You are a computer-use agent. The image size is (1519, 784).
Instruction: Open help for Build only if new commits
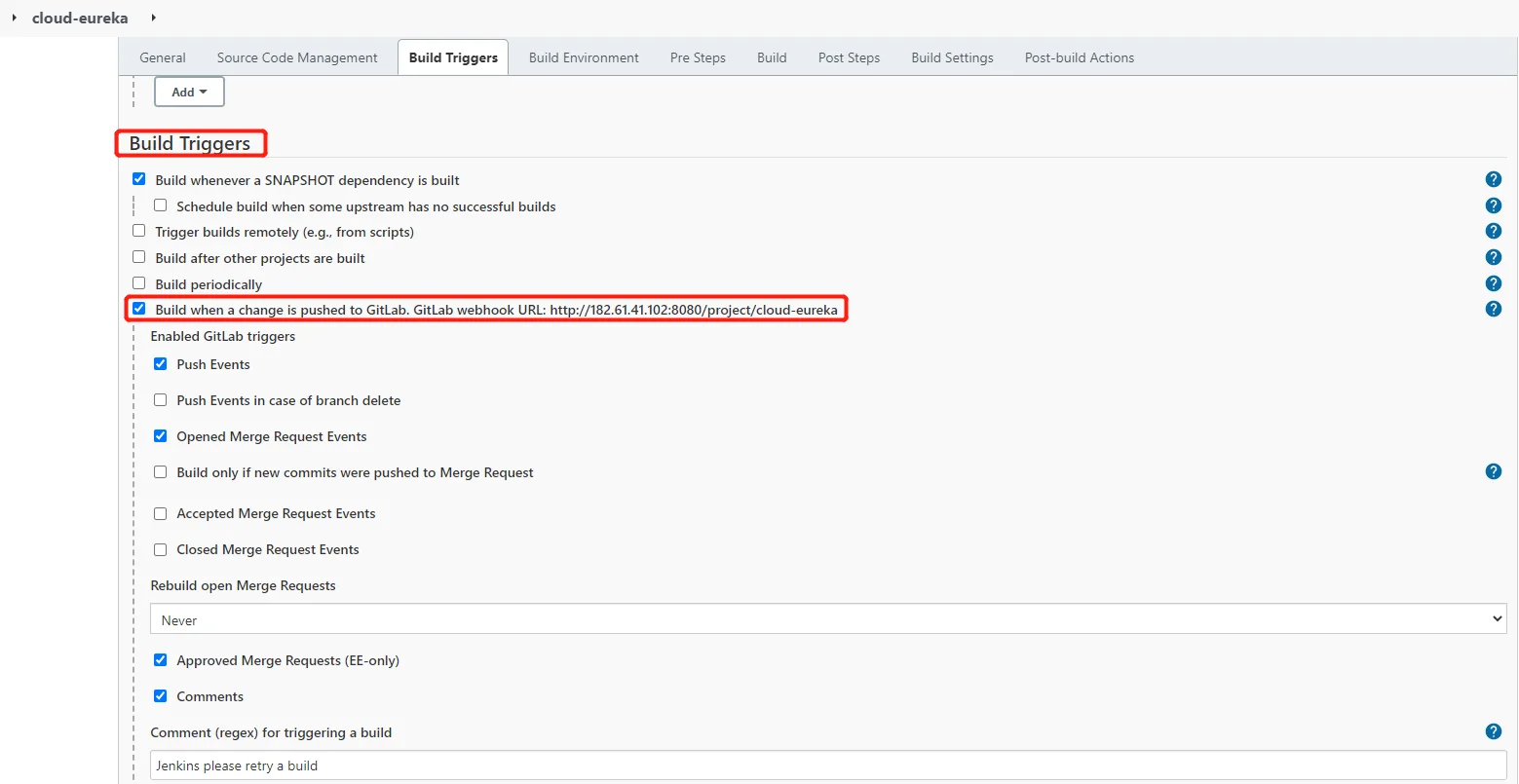(x=1493, y=471)
